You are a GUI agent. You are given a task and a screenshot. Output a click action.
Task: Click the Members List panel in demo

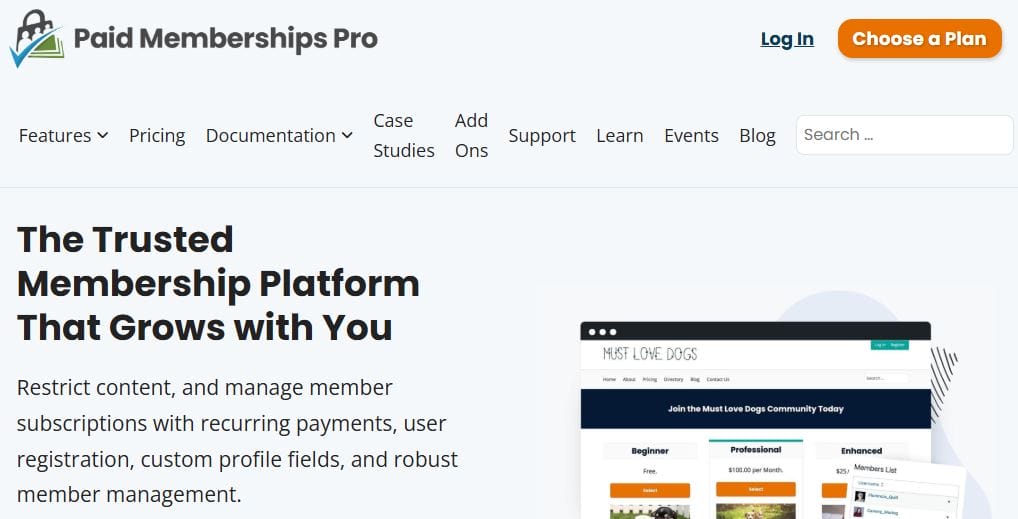[x=907, y=488]
